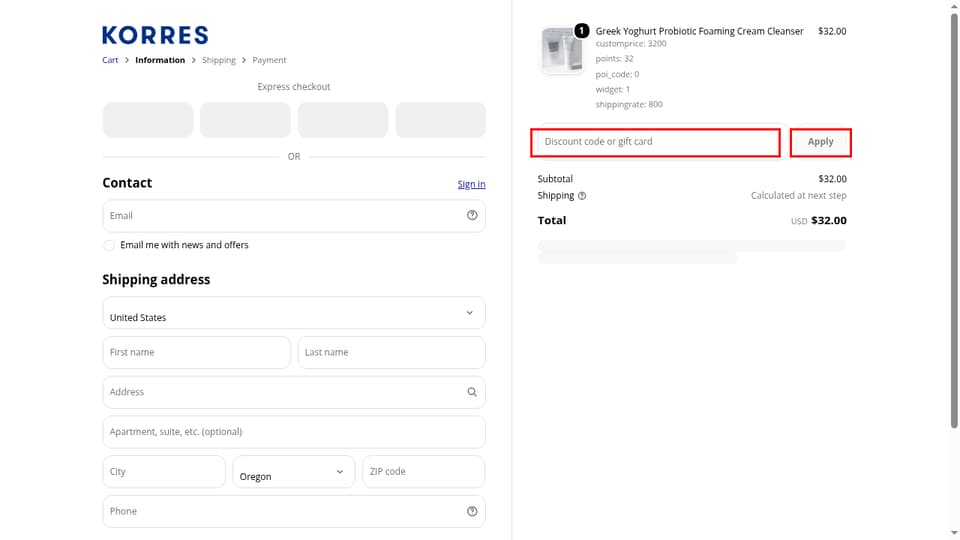Image resolution: width=960 pixels, height=540 pixels.
Task: Click the Express checkout heading
Action: (x=294, y=87)
